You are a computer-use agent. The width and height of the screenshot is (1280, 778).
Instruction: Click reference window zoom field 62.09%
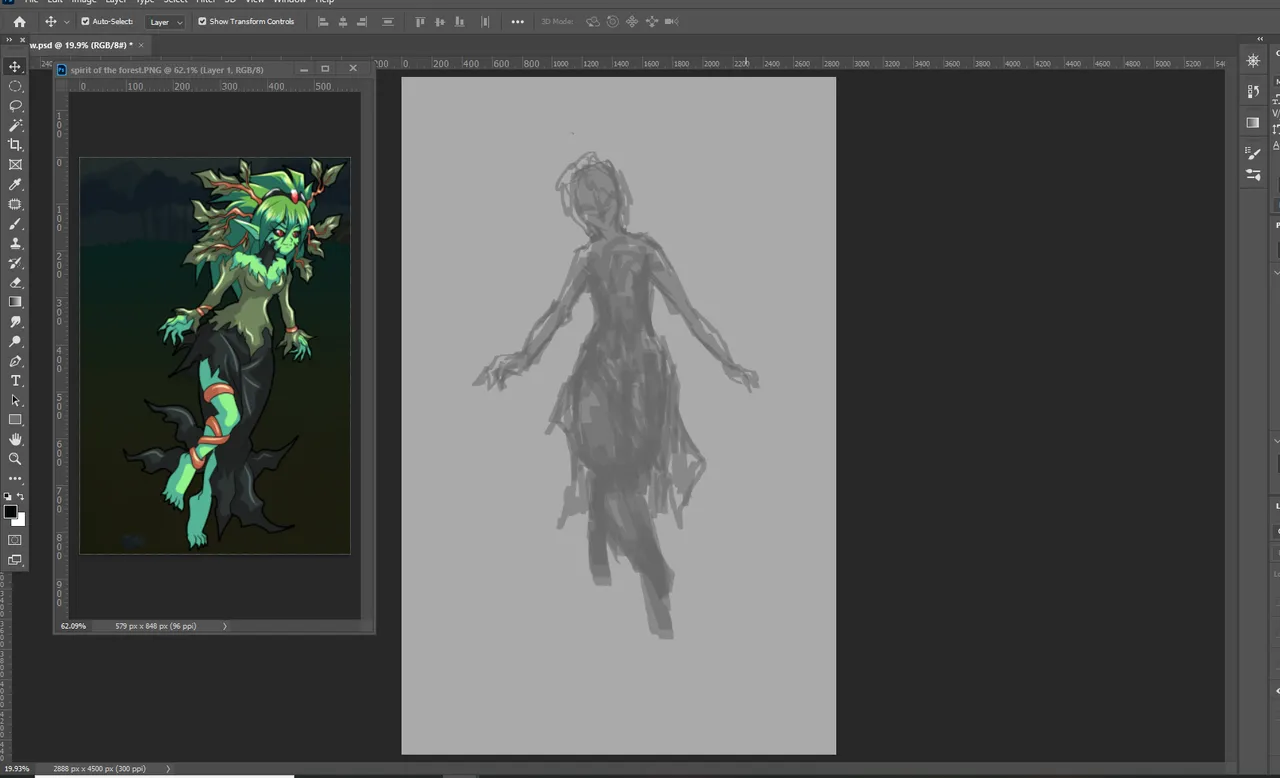click(73, 626)
